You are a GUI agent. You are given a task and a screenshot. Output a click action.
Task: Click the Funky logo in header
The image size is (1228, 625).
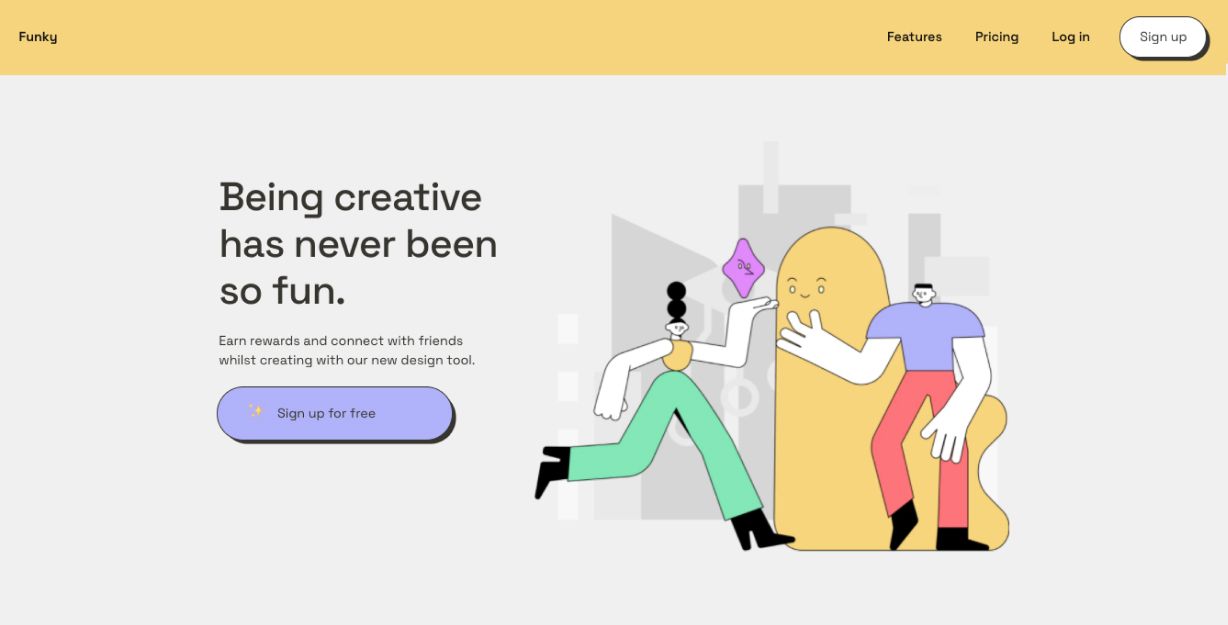coord(38,37)
